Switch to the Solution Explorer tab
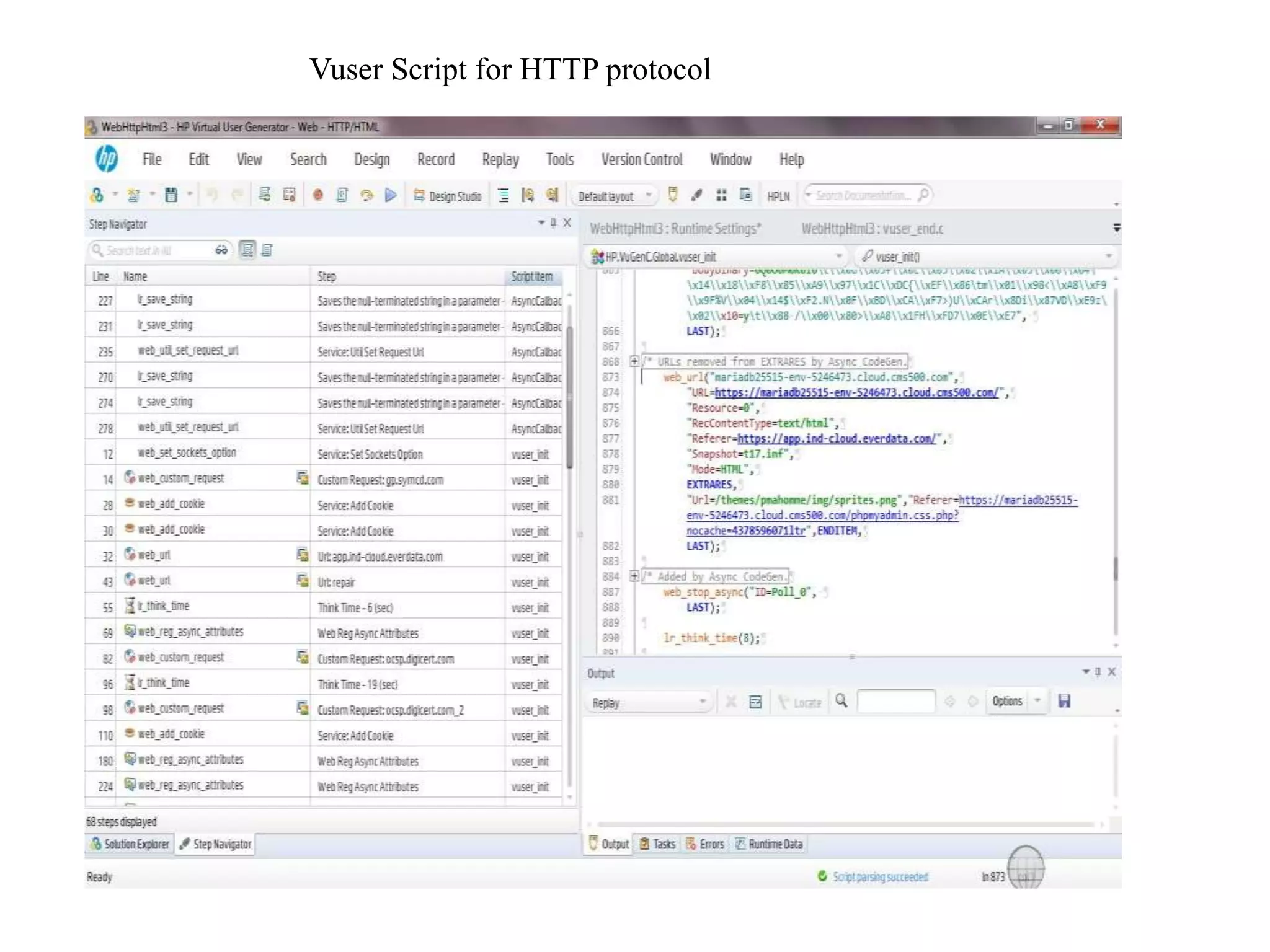 [x=130, y=844]
